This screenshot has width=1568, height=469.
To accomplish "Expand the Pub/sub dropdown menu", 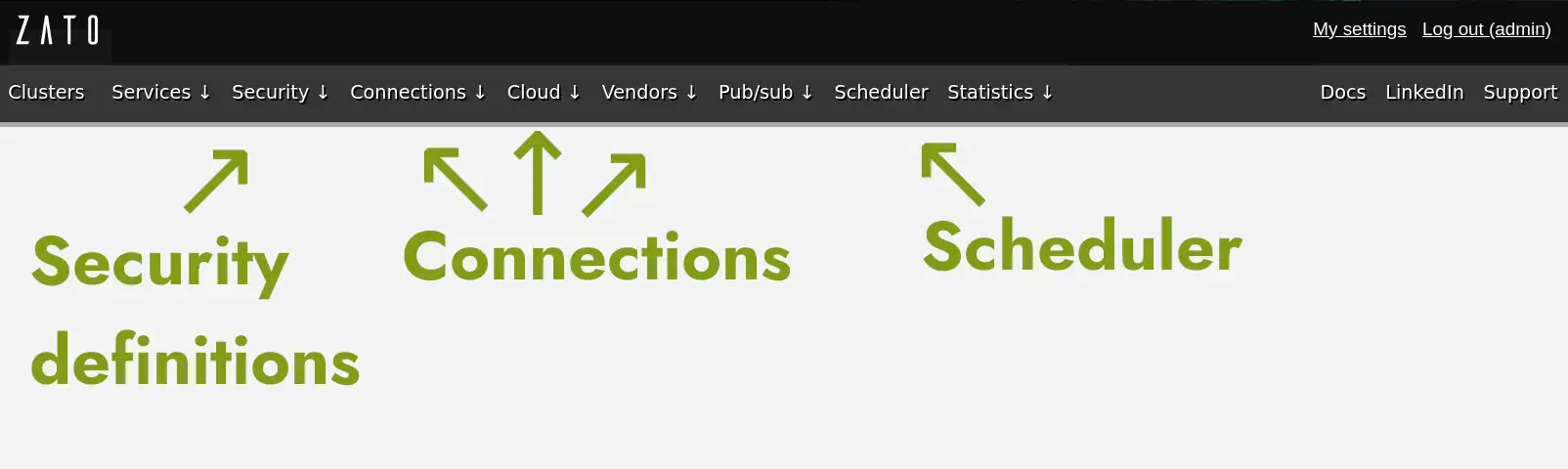I will coord(765,93).
